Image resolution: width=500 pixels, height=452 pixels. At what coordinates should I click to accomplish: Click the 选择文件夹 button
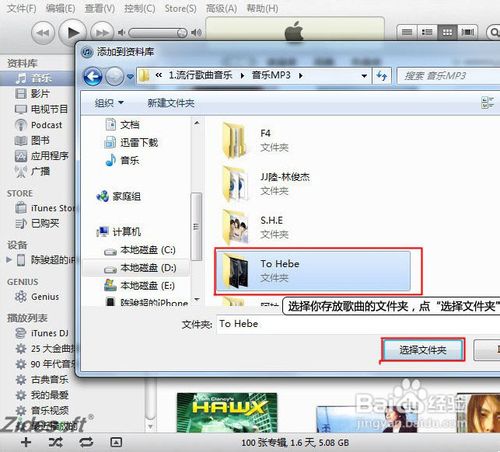(x=423, y=350)
